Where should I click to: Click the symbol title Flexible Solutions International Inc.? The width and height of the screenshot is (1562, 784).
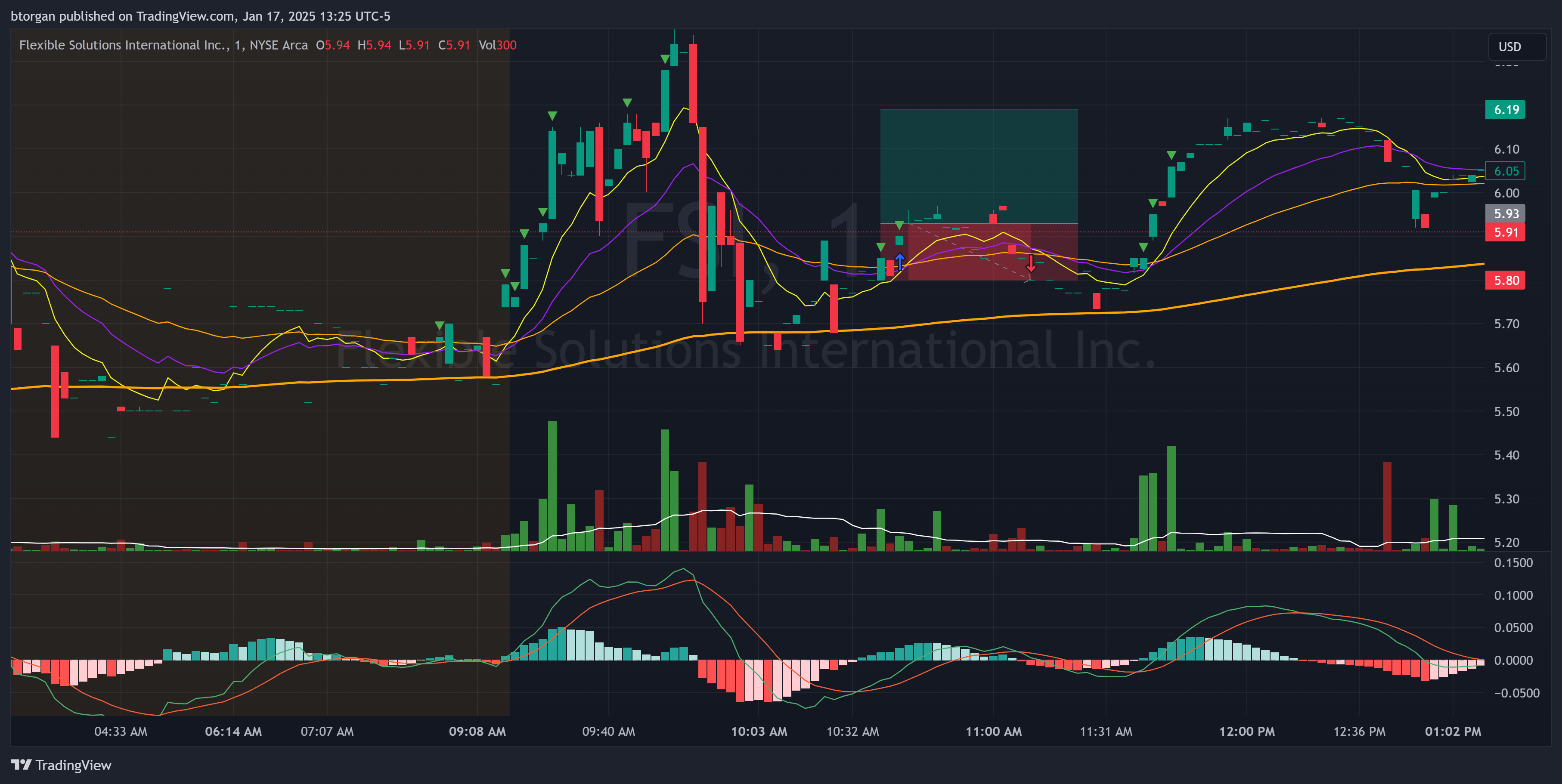click(124, 45)
